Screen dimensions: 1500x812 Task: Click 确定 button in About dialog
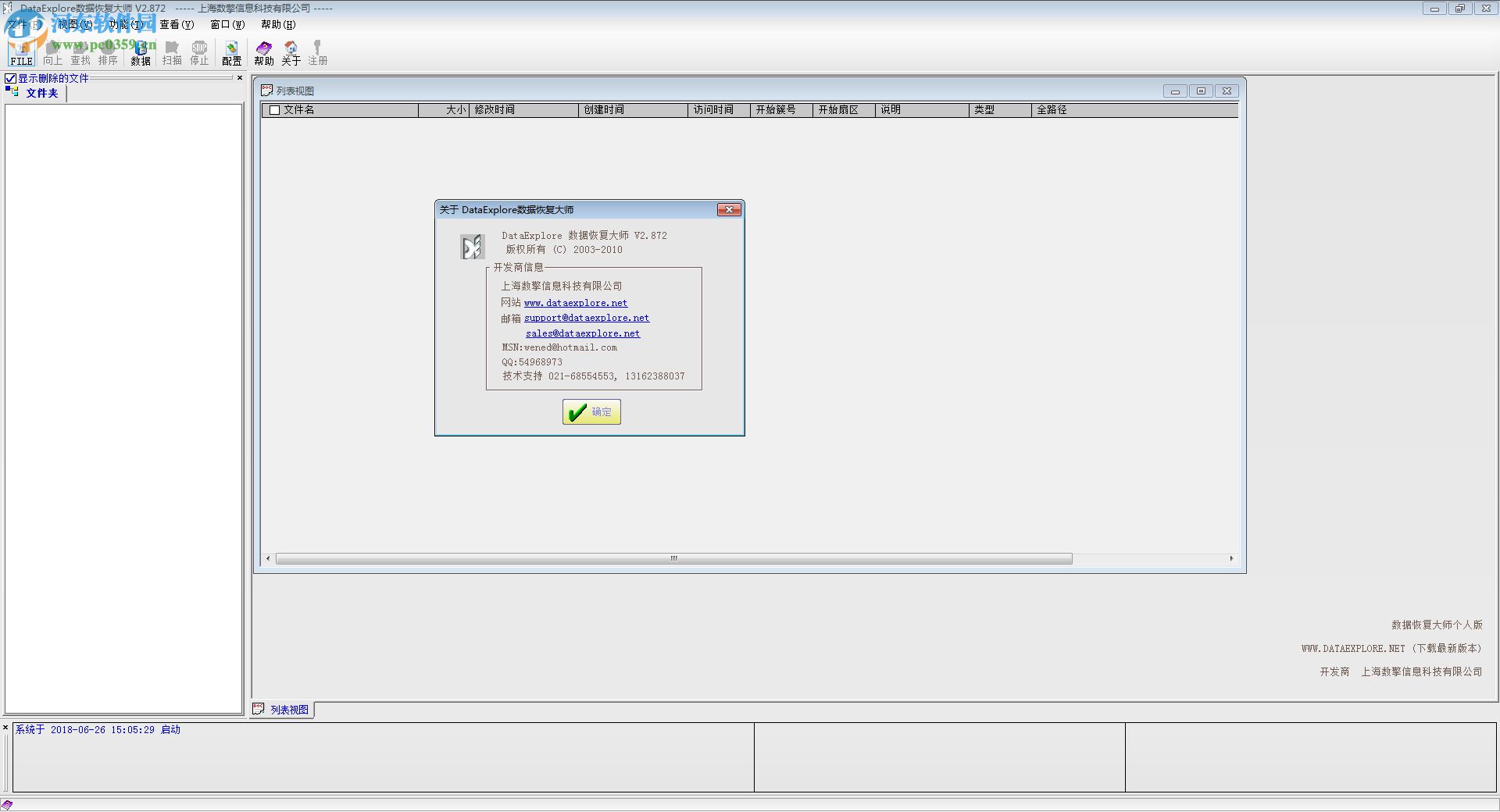point(591,412)
